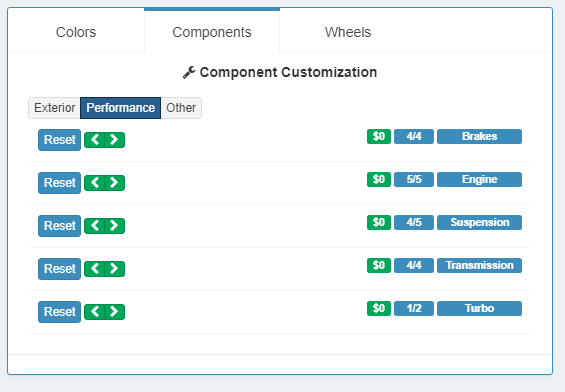Click the $0 price badge for Engine
Screen dimensions: 565x392
tap(379, 179)
